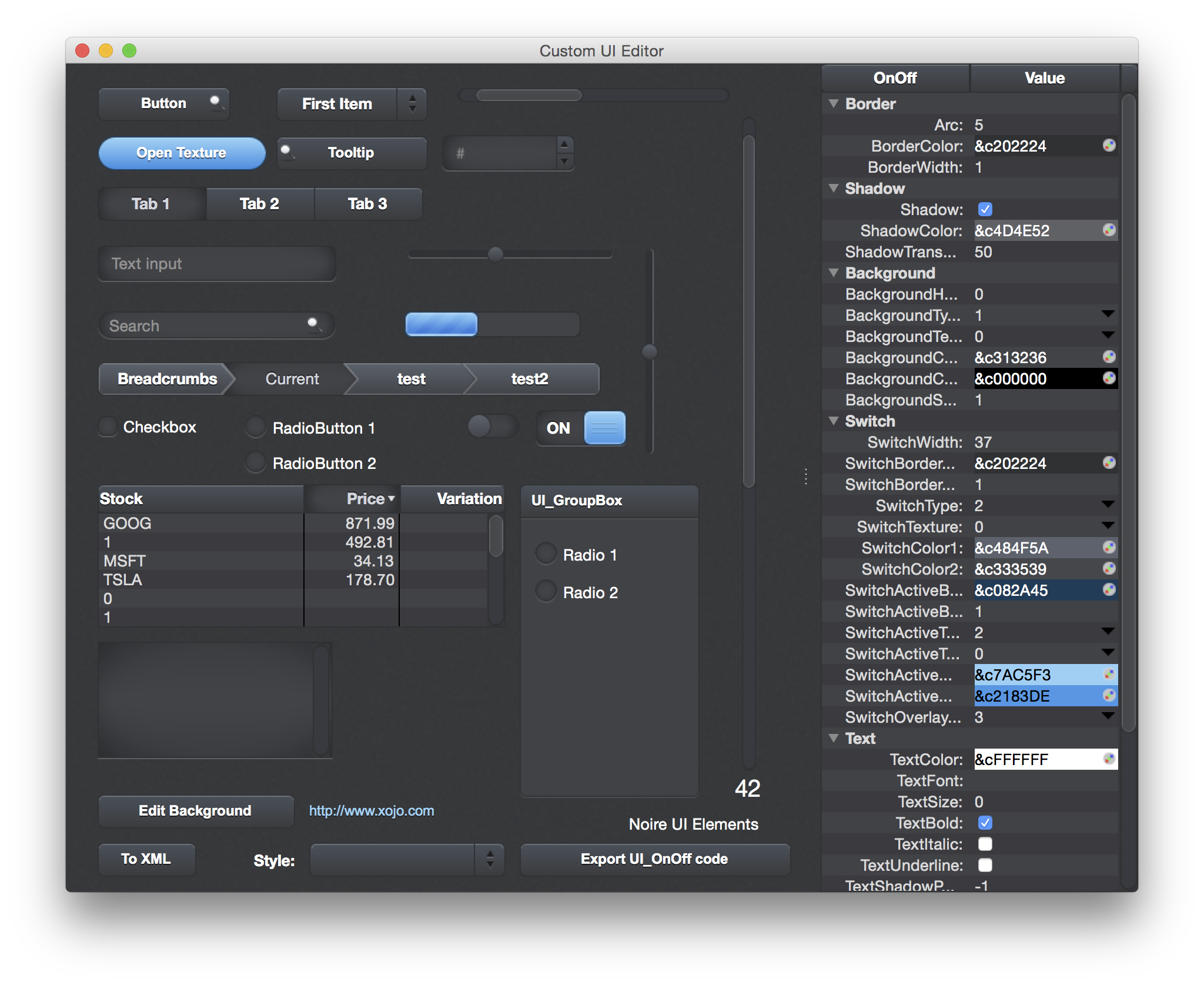Image resolution: width=1204 pixels, height=986 pixels.
Task: Click magnifier icon in Search field
Action: click(x=314, y=324)
